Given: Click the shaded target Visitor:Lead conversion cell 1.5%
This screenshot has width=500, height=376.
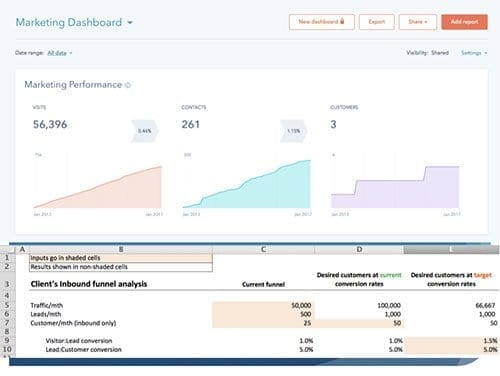Looking at the screenshot, I should pyautogui.click(x=451, y=341).
